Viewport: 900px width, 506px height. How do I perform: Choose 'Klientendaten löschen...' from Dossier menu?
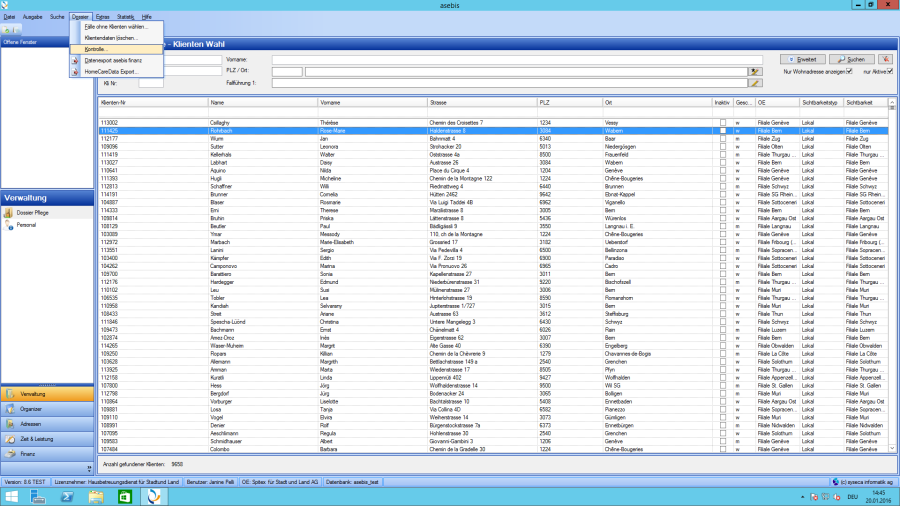(111, 37)
